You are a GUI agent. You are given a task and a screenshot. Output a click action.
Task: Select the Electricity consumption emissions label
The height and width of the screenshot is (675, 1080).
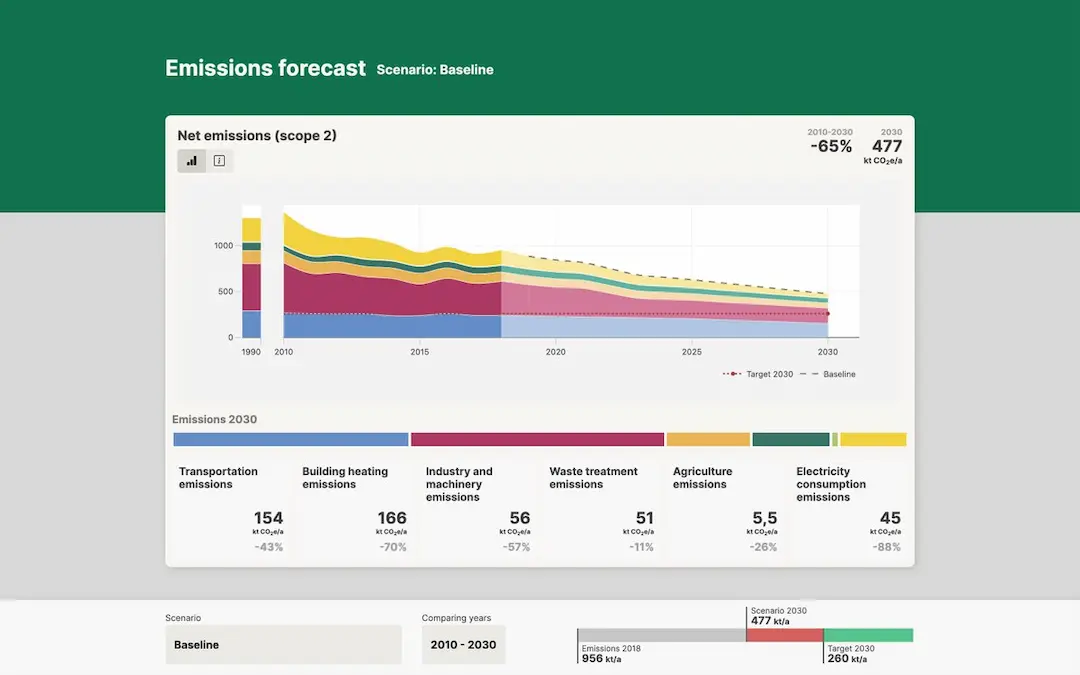point(831,484)
